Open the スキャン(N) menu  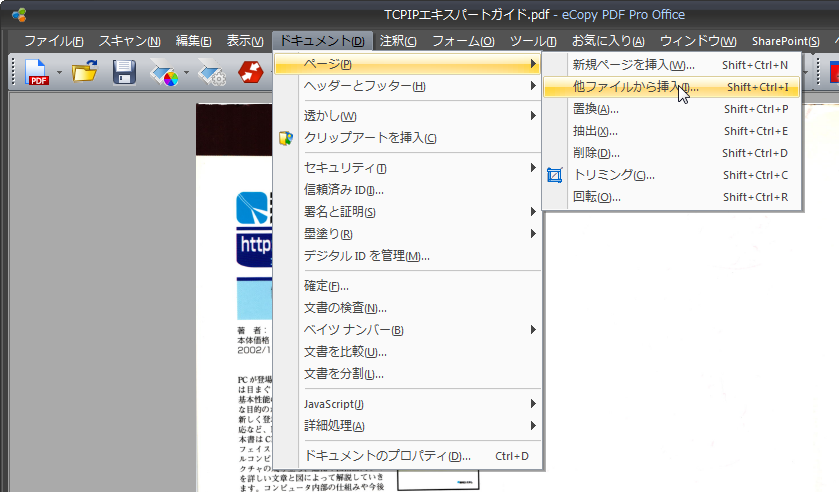[129, 41]
